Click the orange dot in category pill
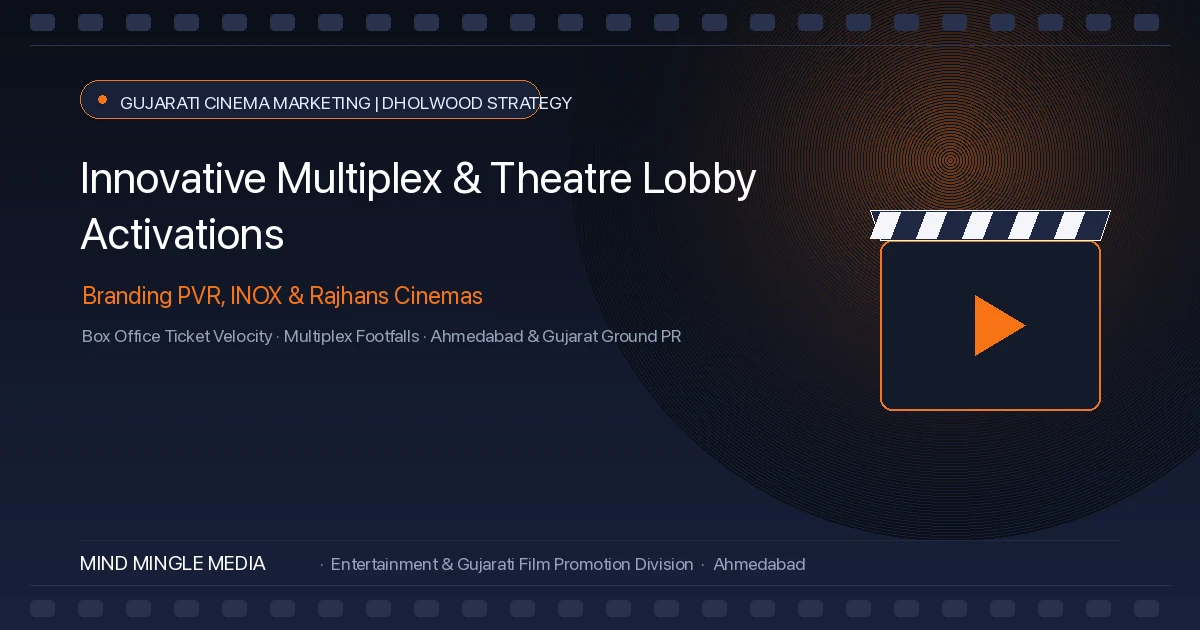The image size is (1200, 630). tap(102, 100)
